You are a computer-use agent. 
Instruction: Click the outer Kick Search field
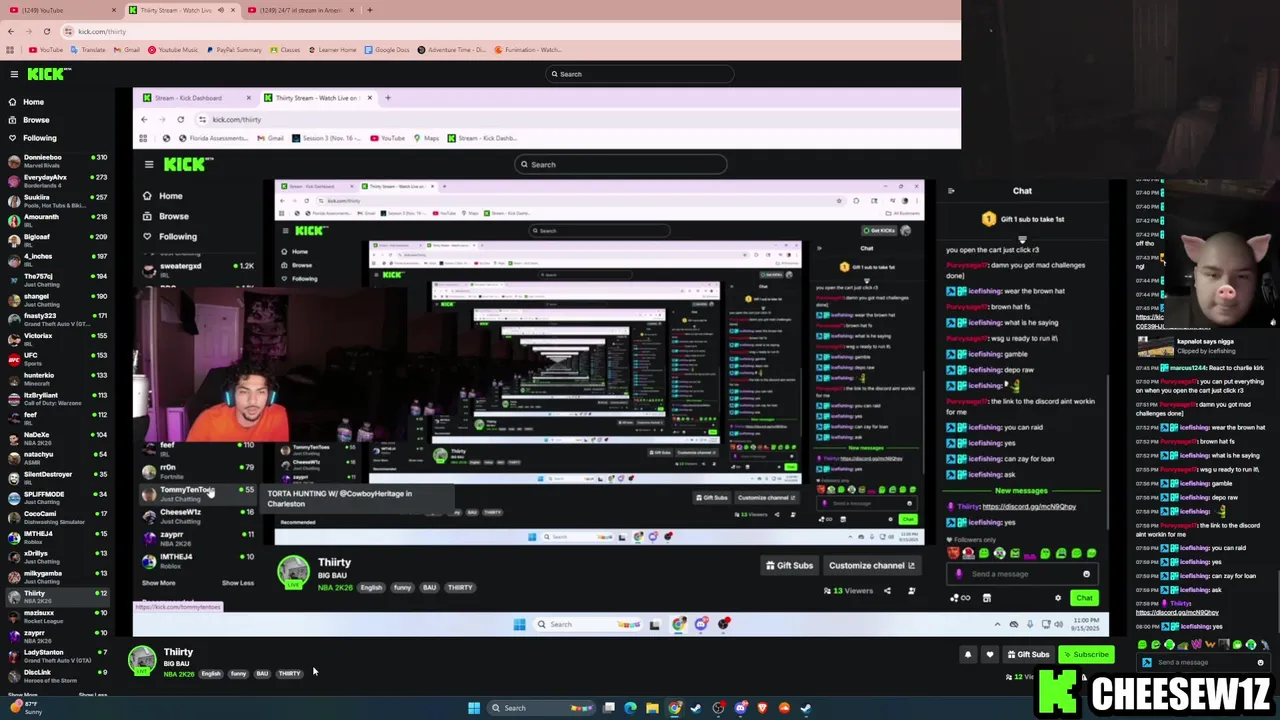point(640,74)
